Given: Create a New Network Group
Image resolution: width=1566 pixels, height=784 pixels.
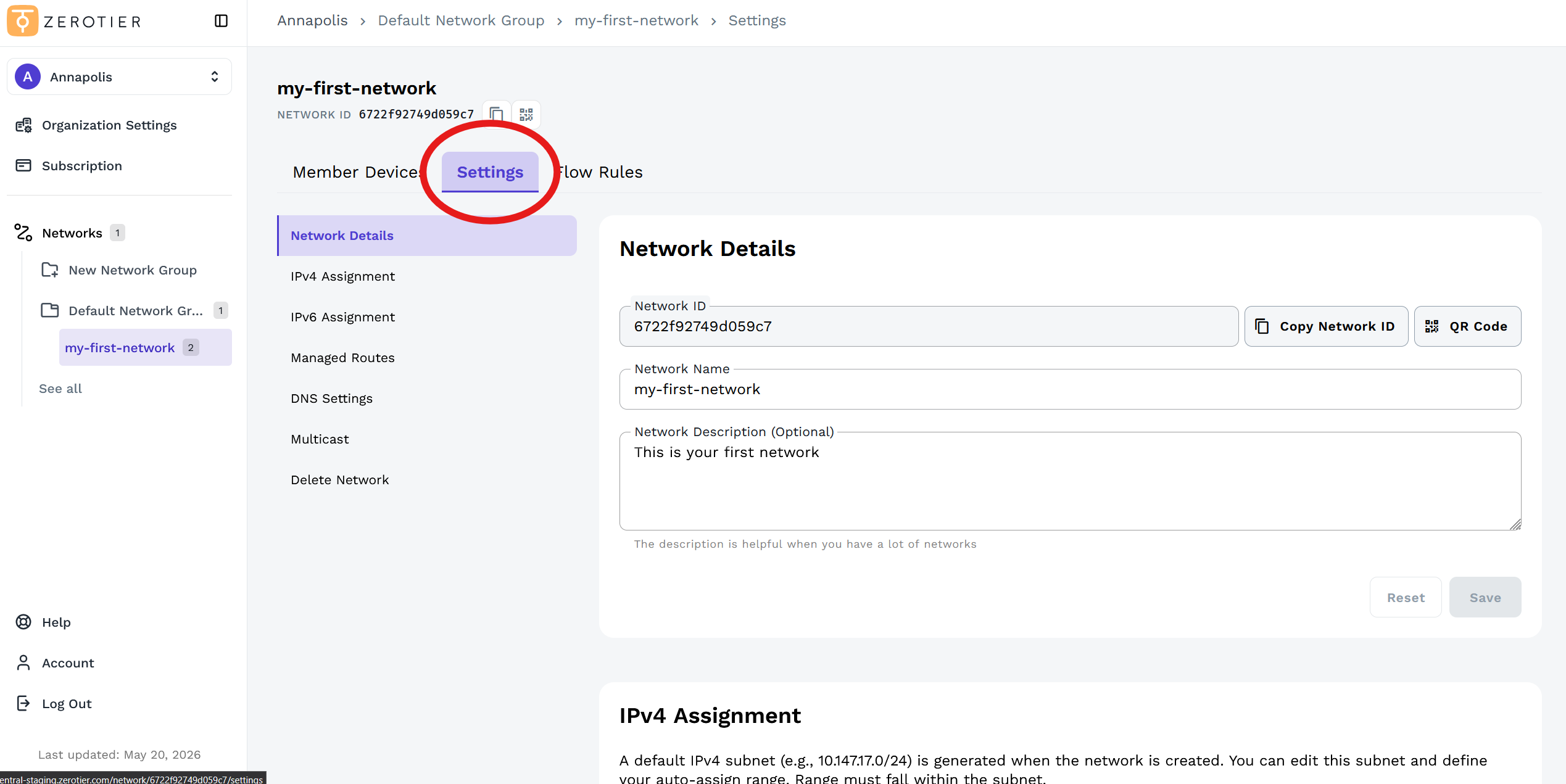Looking at the screenshot, I should tap(132, 270).
